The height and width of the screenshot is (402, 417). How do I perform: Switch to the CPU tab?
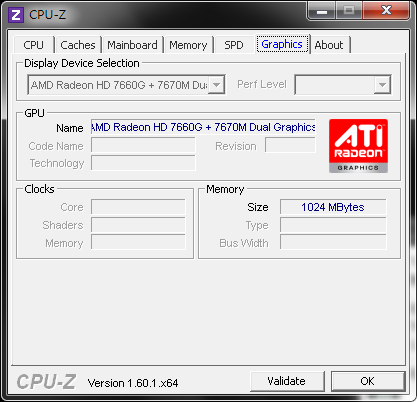[34, 45]
